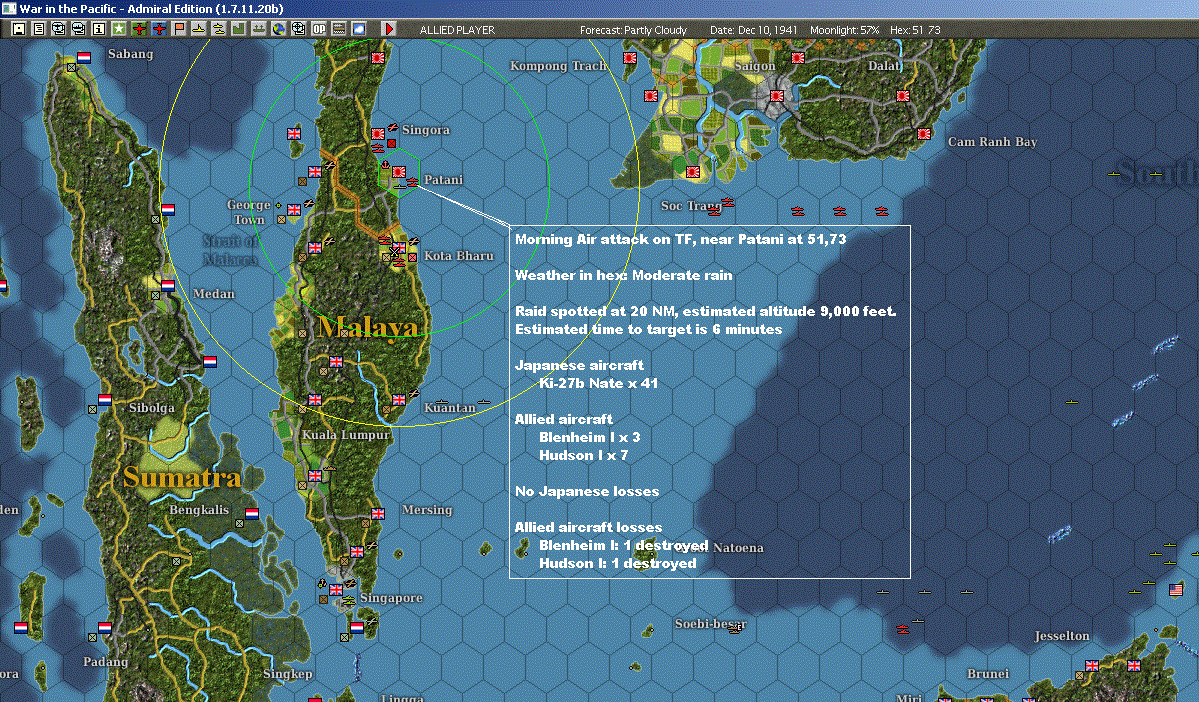Screen dimensions: 1199x702
Task: Select the Dutch flag at Bengkalis
Action: point(252,514)
